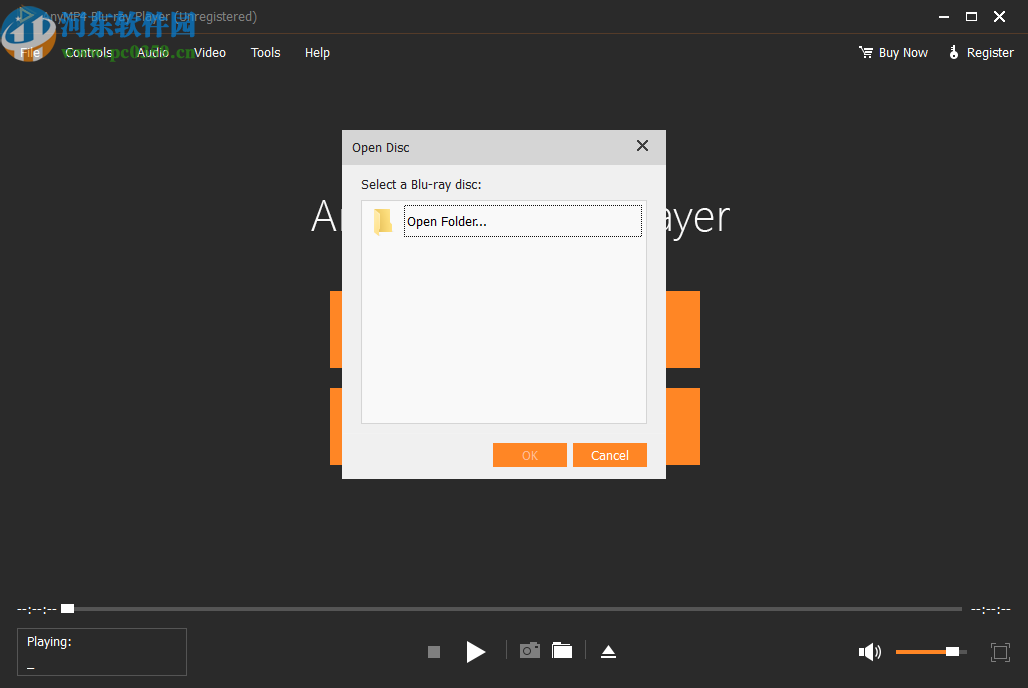Cancel the Open Disc dialog
The image size is (1028, 688).
609,455
